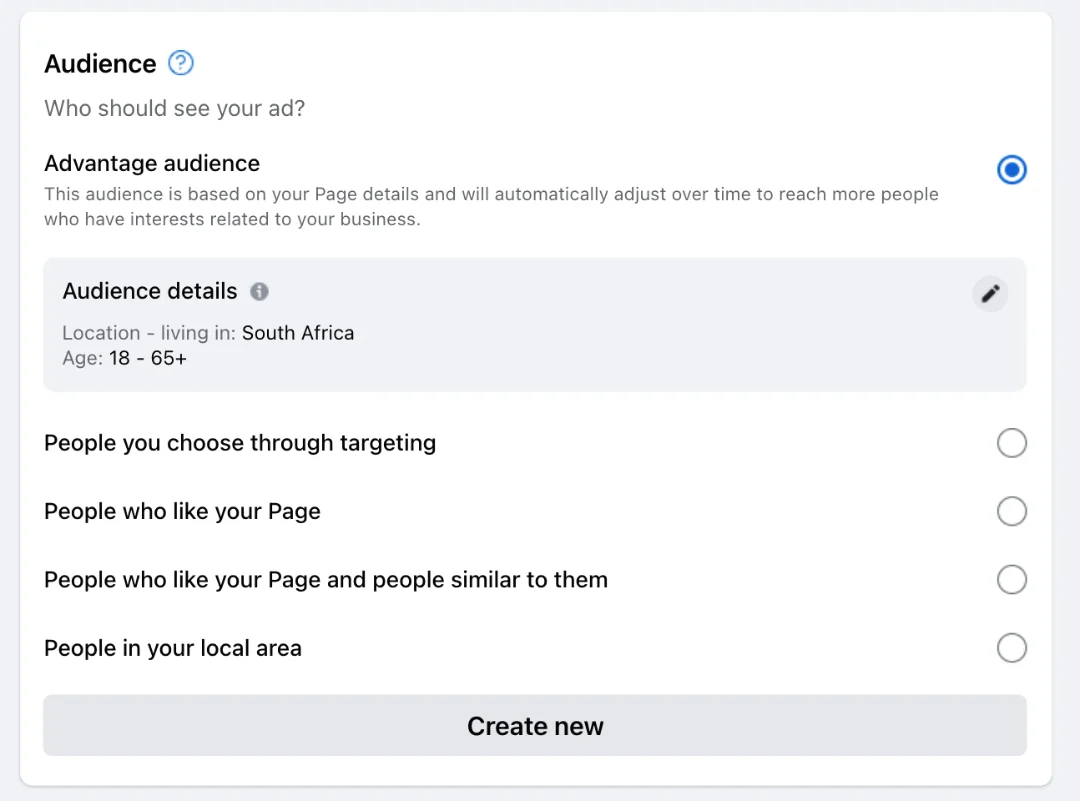Click the "People who like your Page" label
The height and width of the screenshot is (801, 1080).
(183, 511)
